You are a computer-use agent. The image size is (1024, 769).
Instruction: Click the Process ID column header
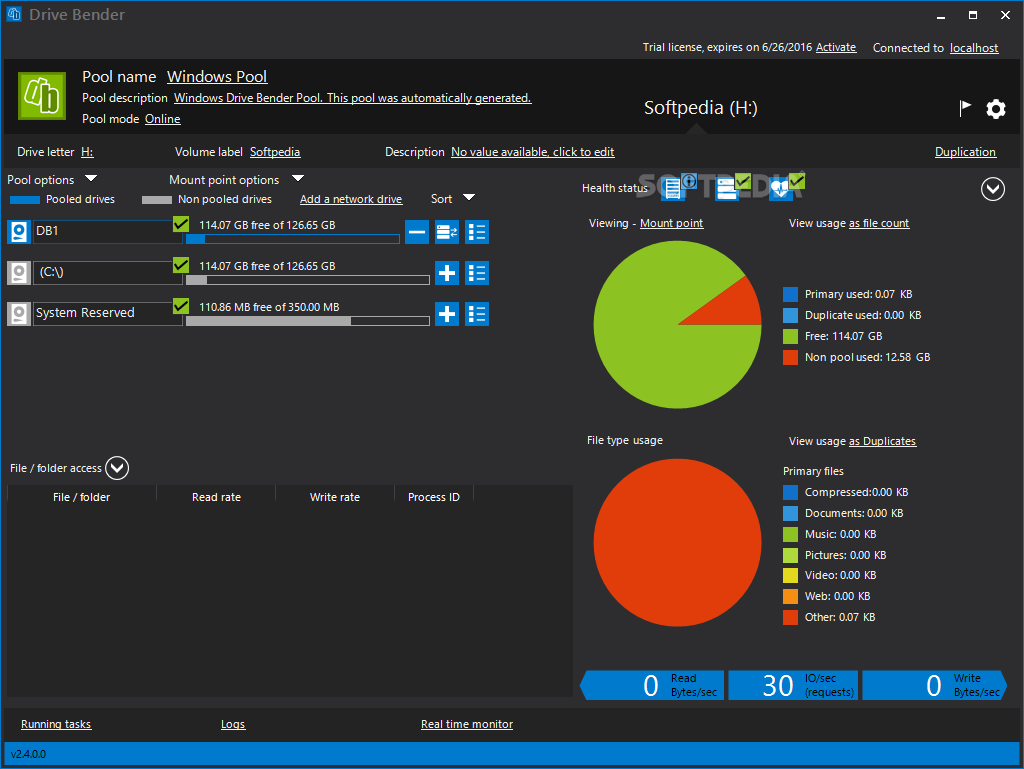(434, 497)
